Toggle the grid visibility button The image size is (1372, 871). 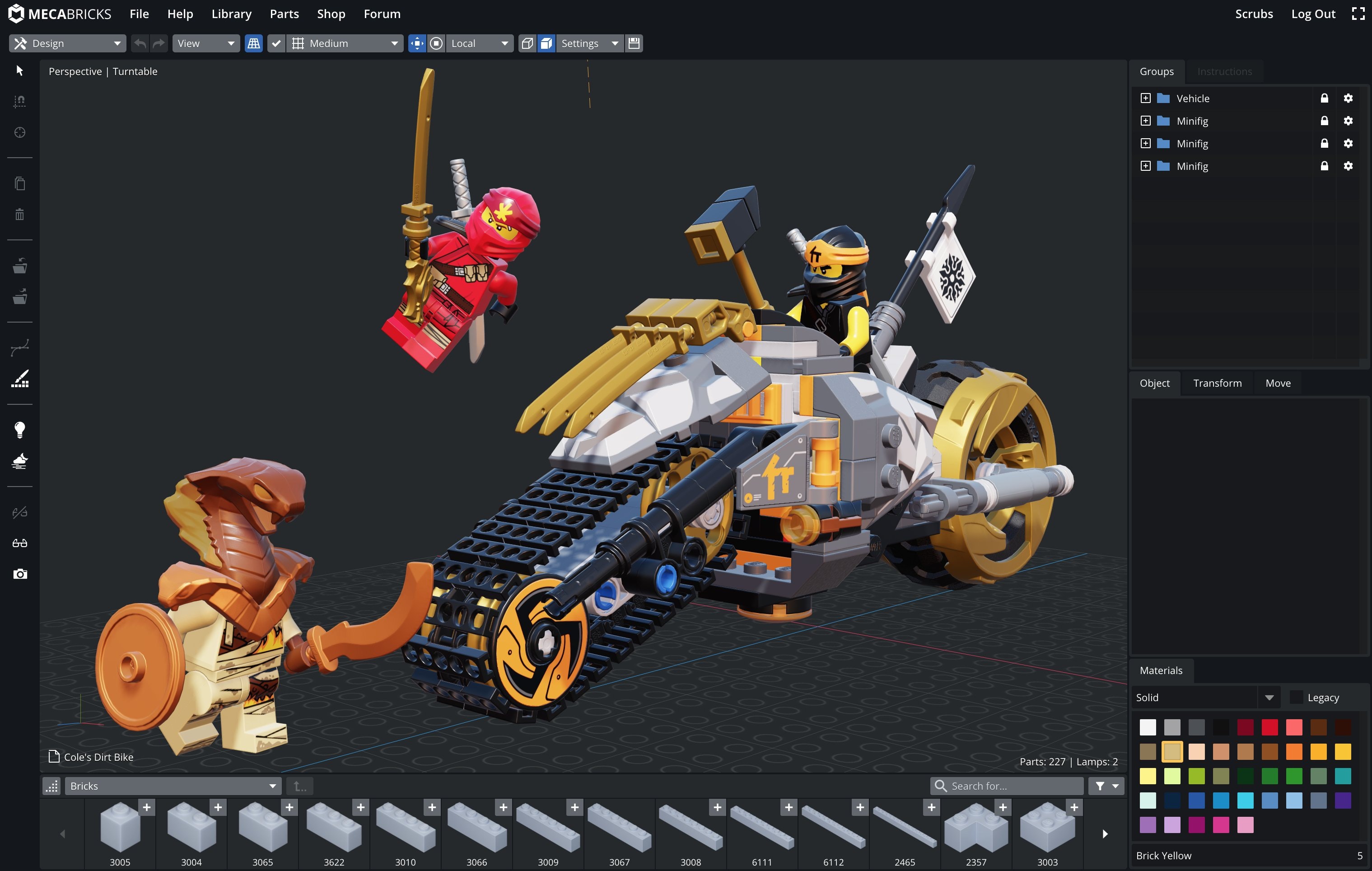point(253,43)
